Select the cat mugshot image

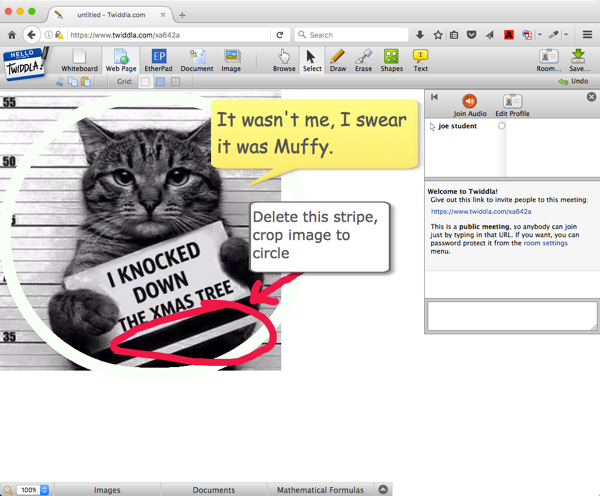point(140,230)
